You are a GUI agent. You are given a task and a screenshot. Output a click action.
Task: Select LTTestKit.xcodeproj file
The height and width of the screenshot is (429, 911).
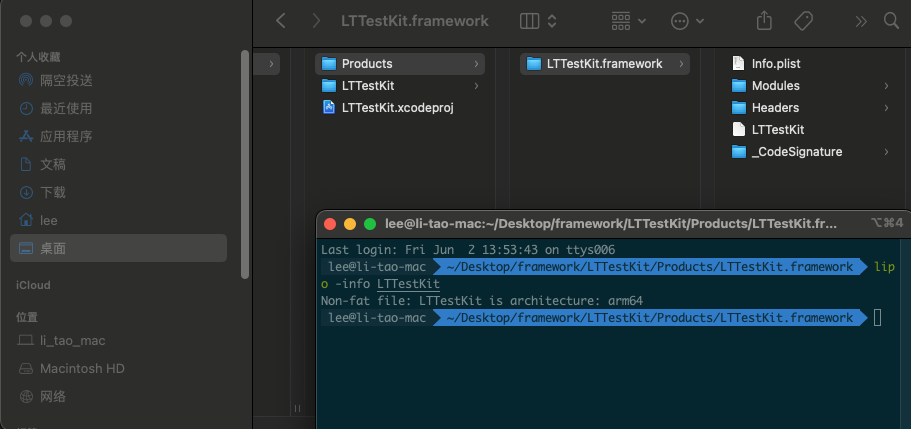(400, 108)
